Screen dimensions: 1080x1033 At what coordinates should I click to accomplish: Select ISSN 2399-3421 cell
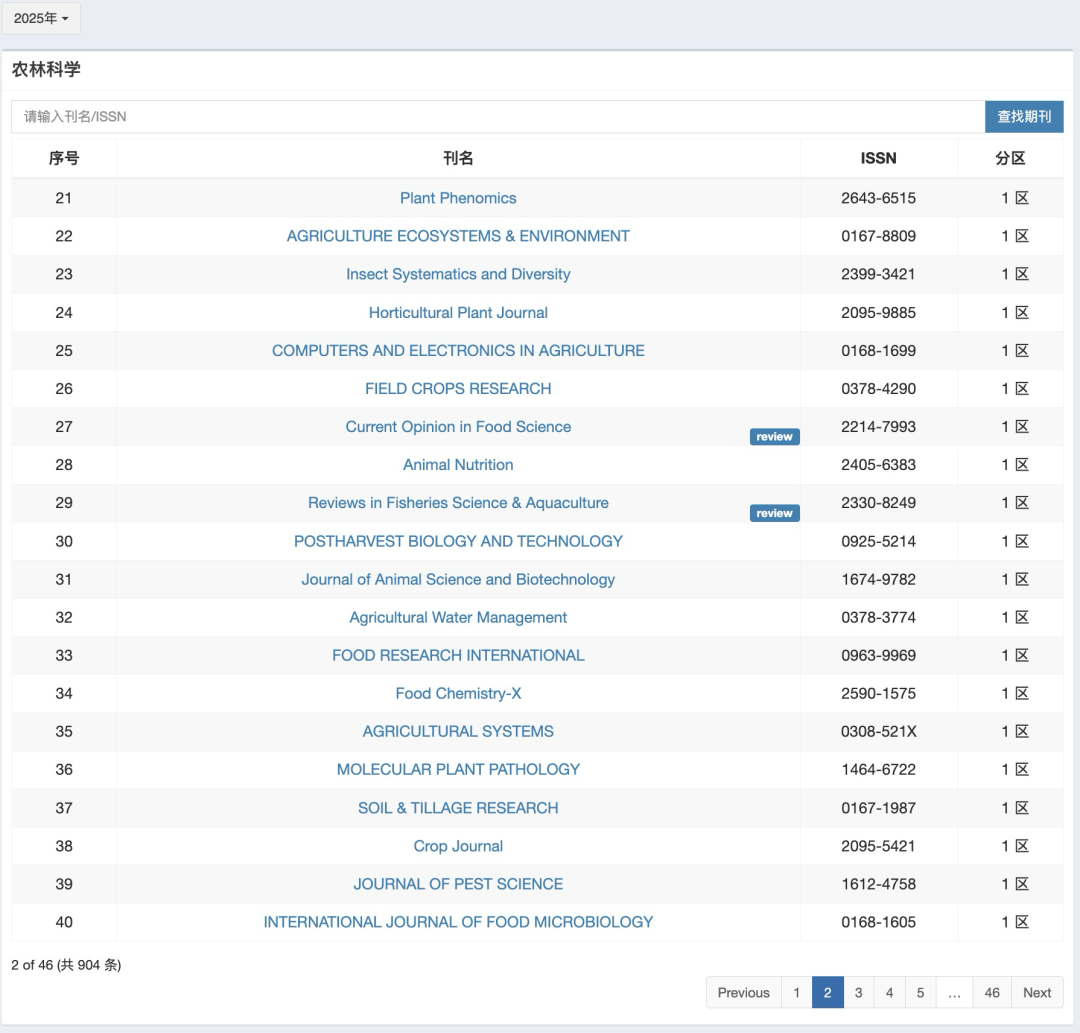878,274
